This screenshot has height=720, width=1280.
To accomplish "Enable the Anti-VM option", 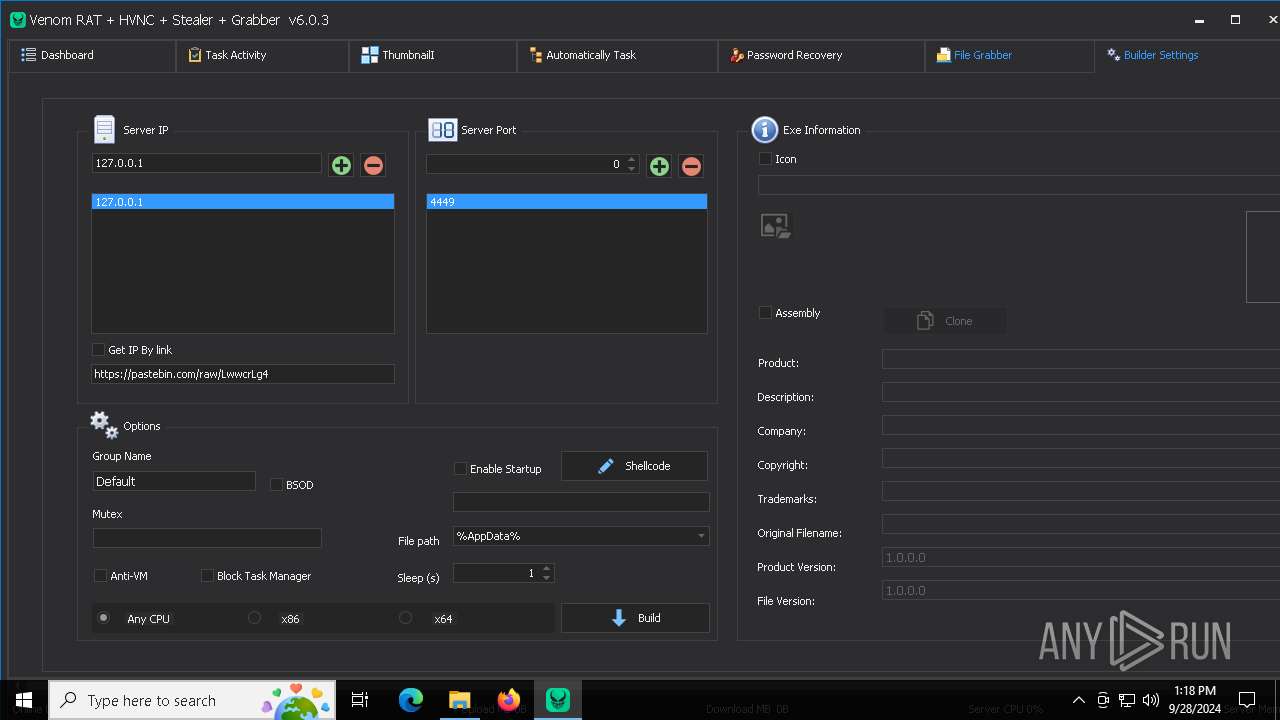I will pyautogui.click(x=100, y=575).
